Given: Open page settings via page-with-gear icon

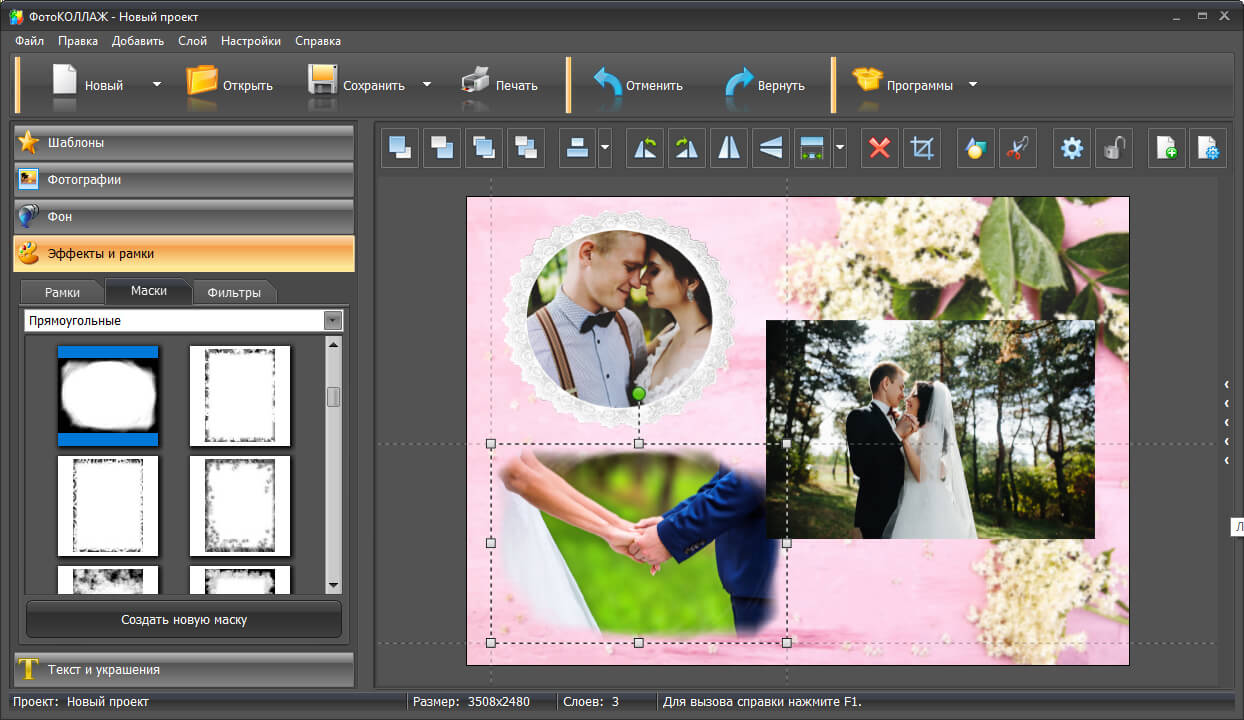Looking at the screenshot, I should [x=1209, y=148].
